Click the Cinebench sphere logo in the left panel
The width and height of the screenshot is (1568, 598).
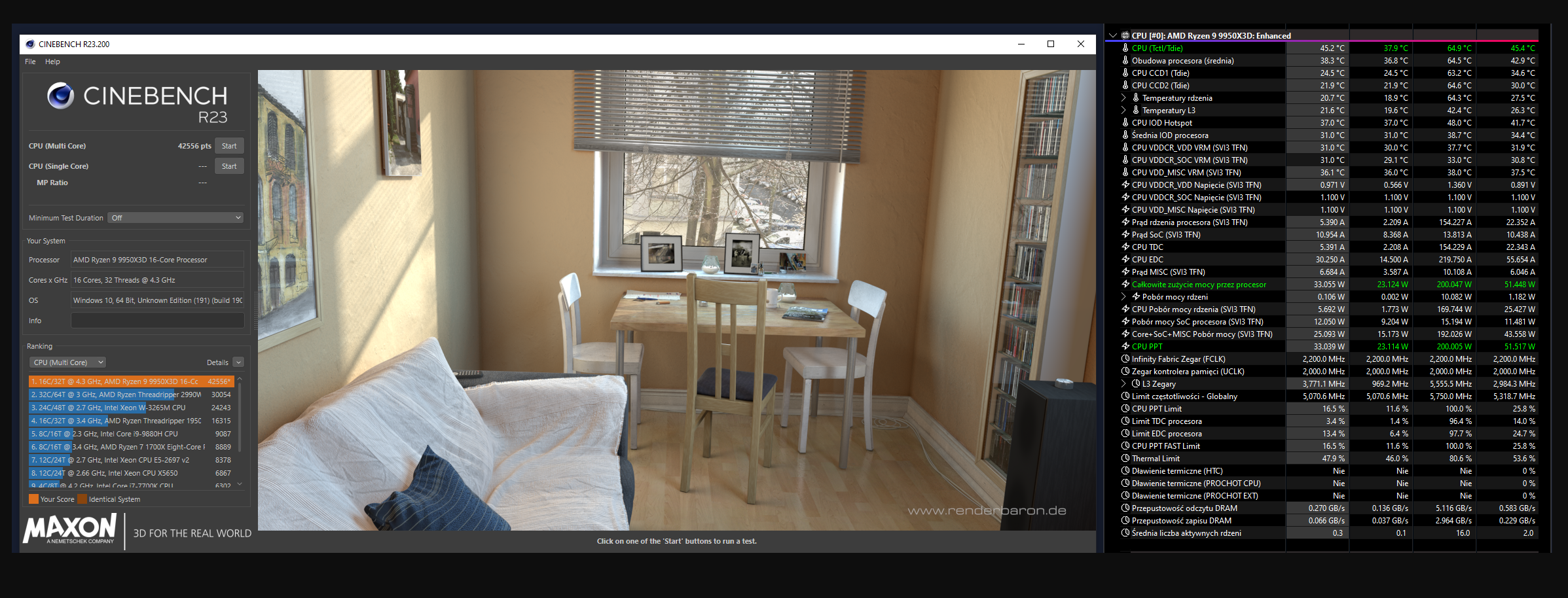pyautogui.click(x=60, y=96)
